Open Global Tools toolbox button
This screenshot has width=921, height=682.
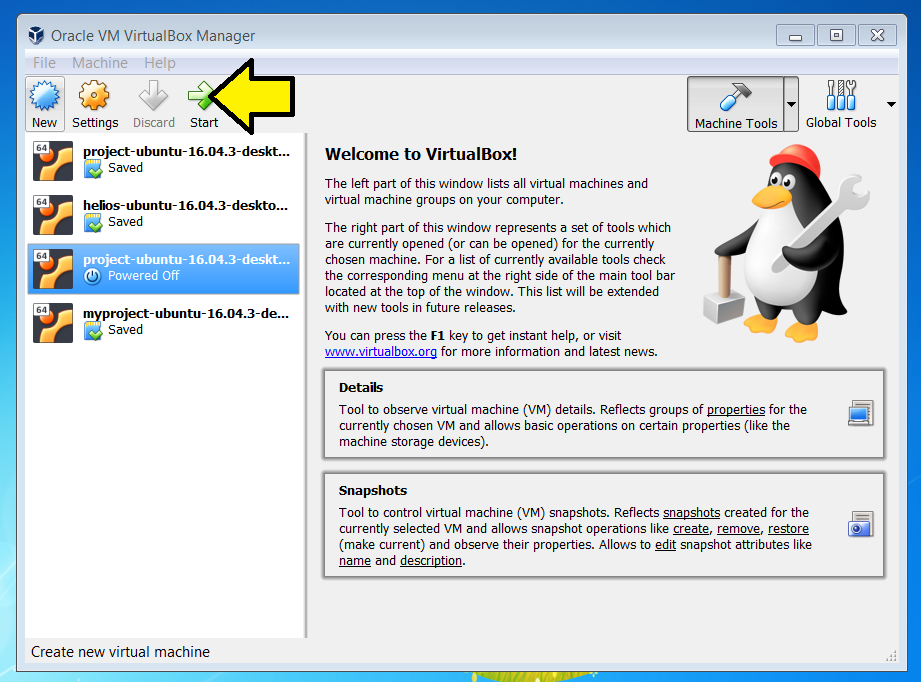[841, 104]
